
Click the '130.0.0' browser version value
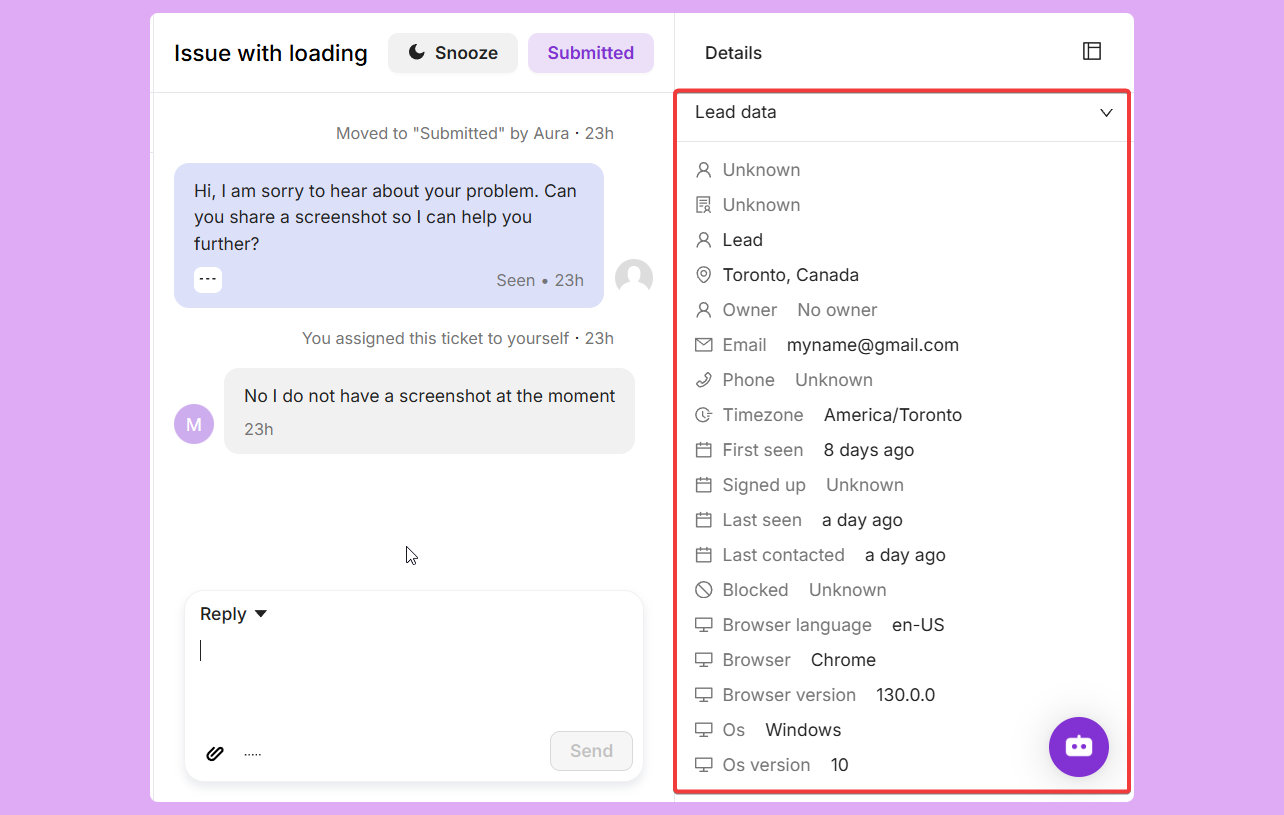pos(906,695)
